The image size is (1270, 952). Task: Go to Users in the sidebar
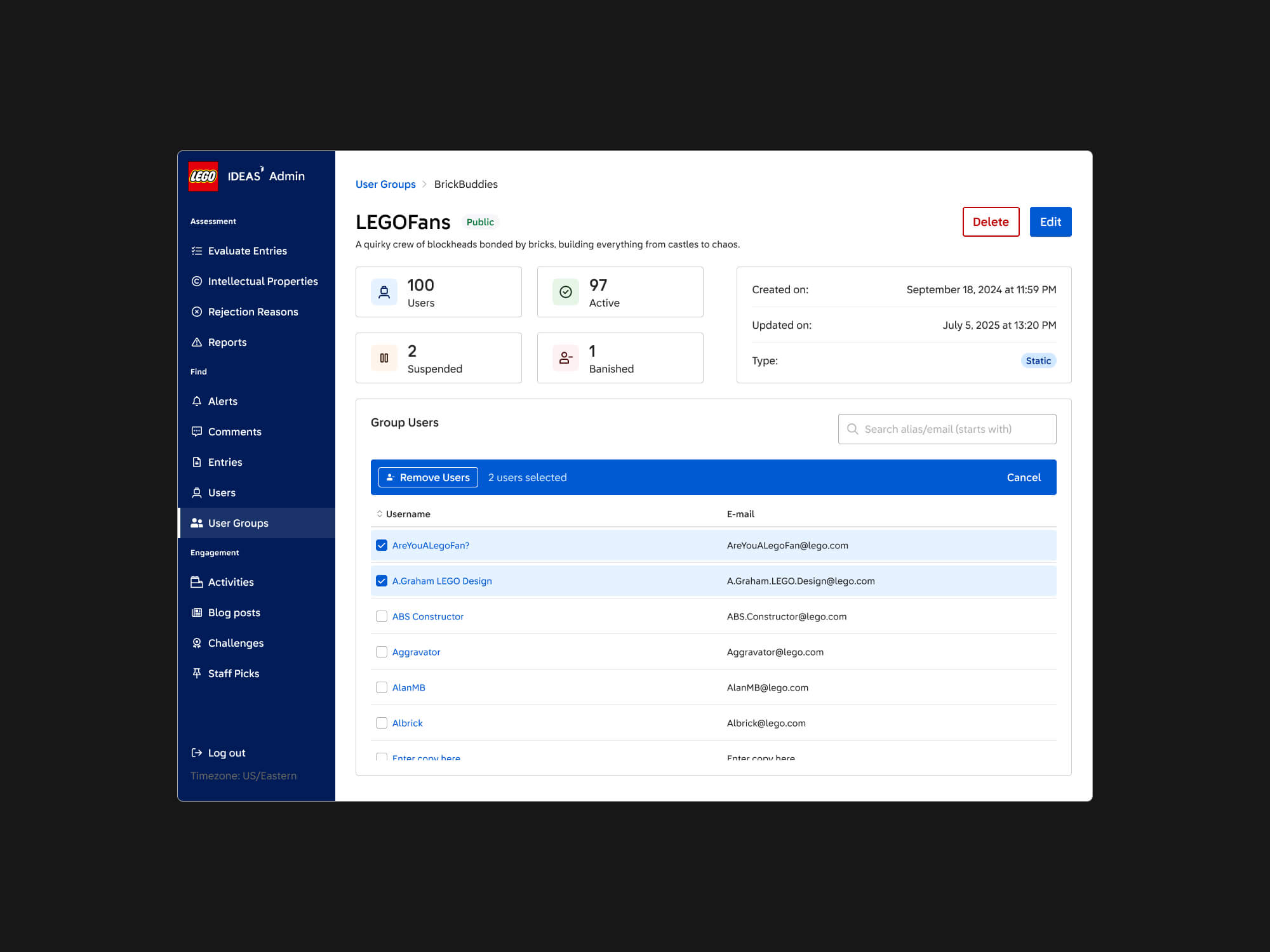pos(257,493)
